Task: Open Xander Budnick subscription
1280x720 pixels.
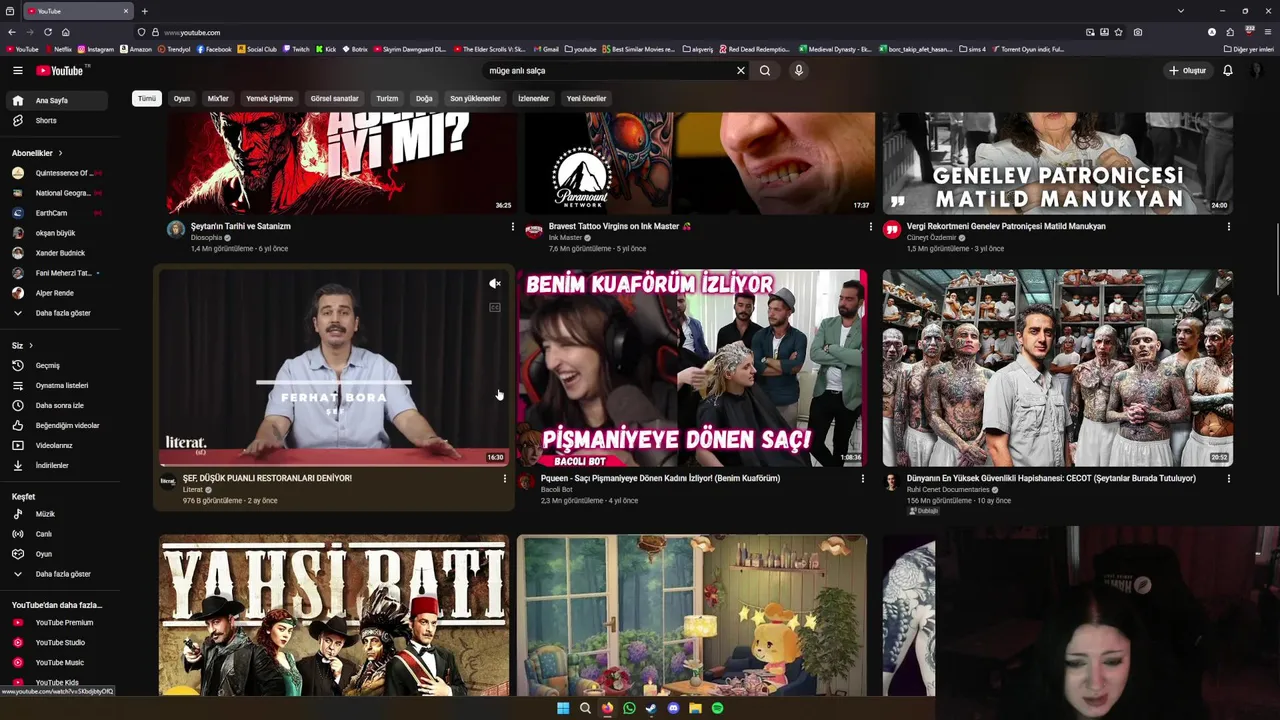Action: (x=56, y=253)
